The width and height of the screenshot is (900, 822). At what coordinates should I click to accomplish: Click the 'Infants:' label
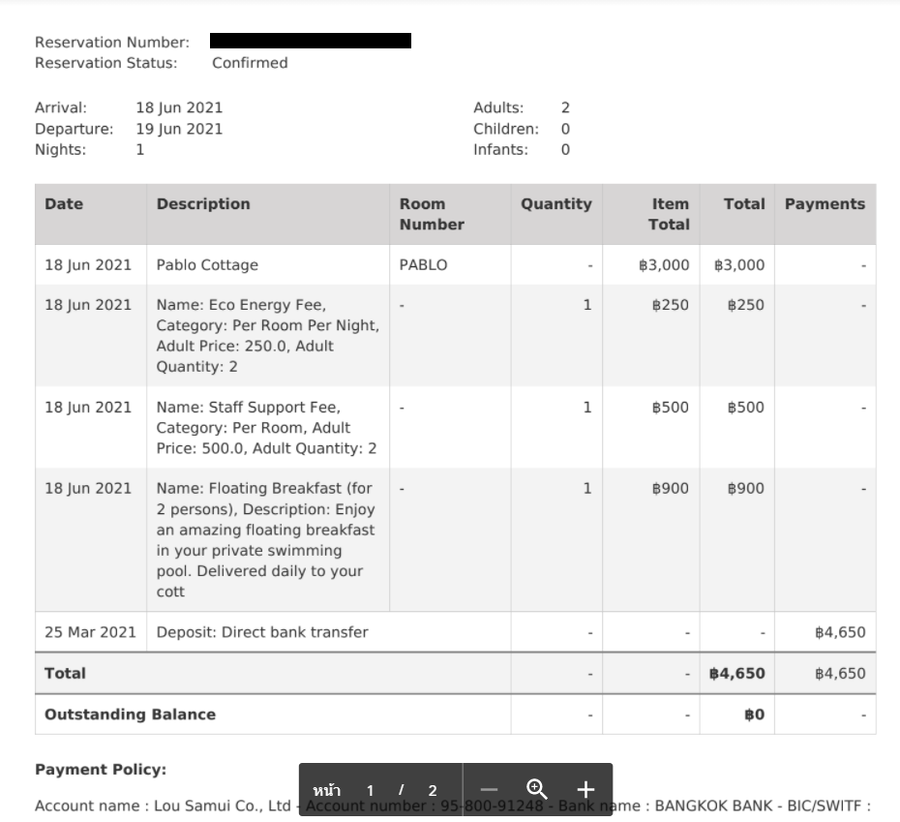(x=501, y=150)
